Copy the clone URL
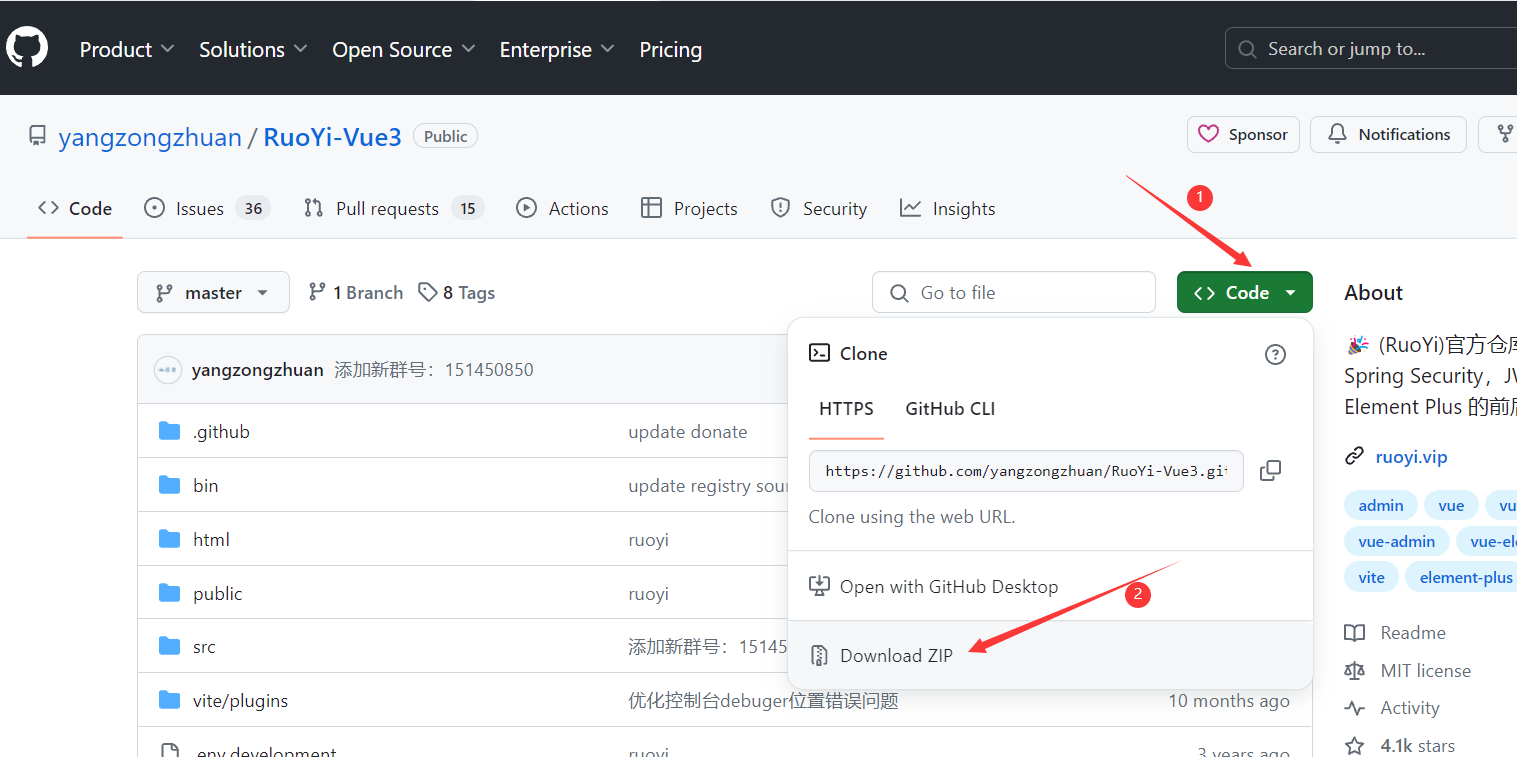Viewport: 1517px width, 757px height. 1271,470
